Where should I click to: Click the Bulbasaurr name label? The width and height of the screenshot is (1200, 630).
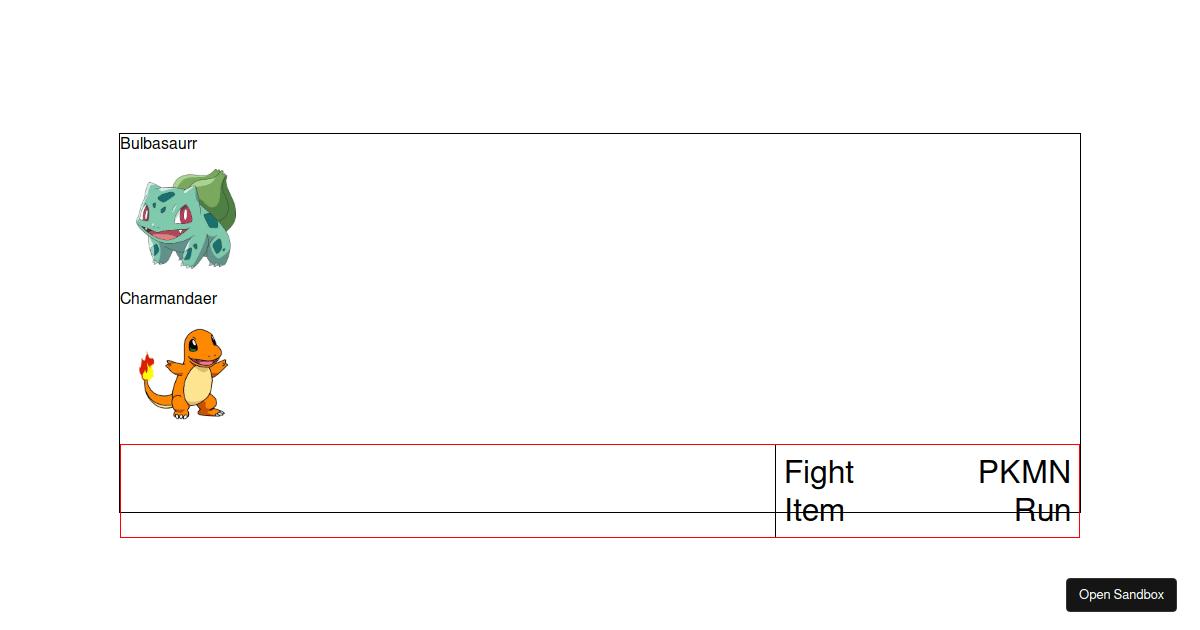[159, 143]
